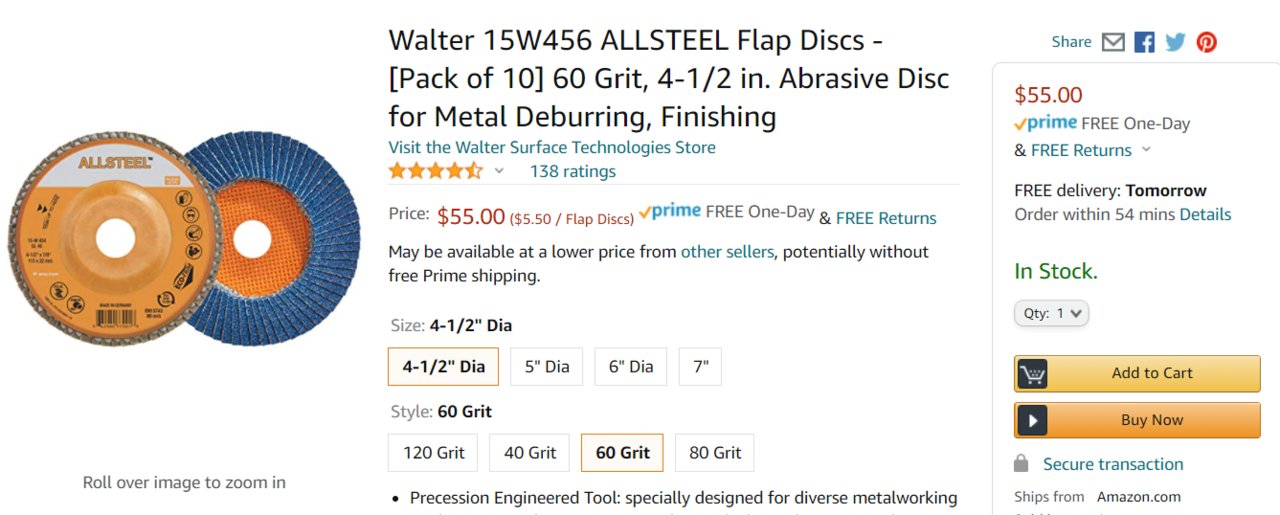Visit the Walter Surface Technologies Store
Image resolution: width=1280 pixels, height=515 pixels.
pos(552,147)
